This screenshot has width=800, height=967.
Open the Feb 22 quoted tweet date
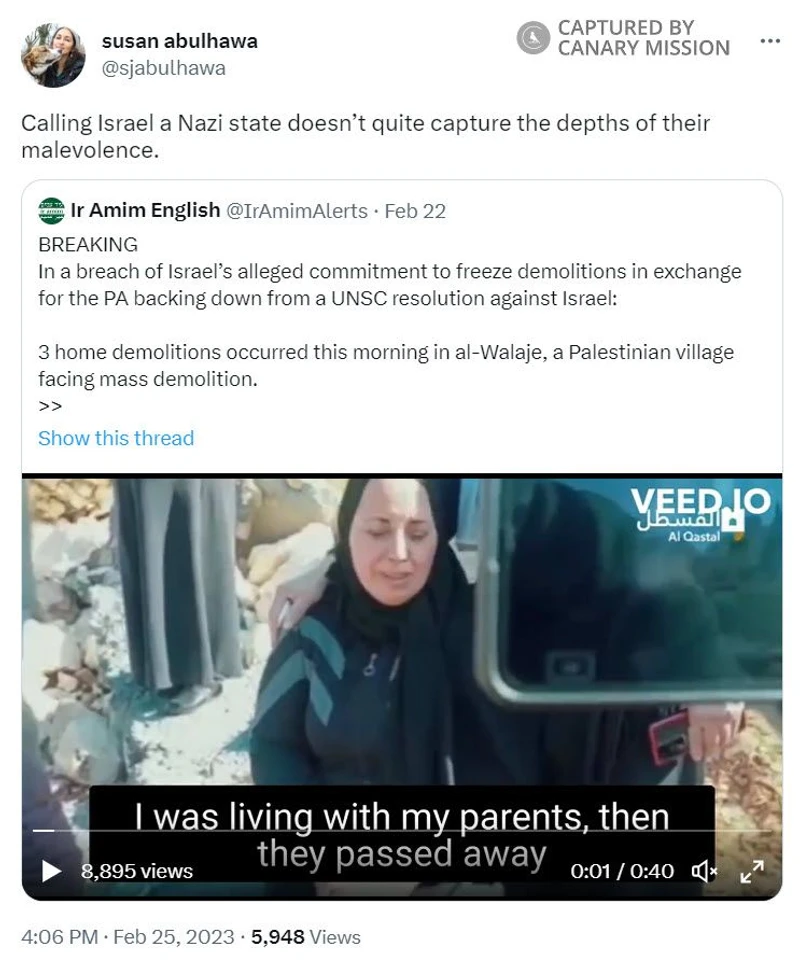coord(415,211)
